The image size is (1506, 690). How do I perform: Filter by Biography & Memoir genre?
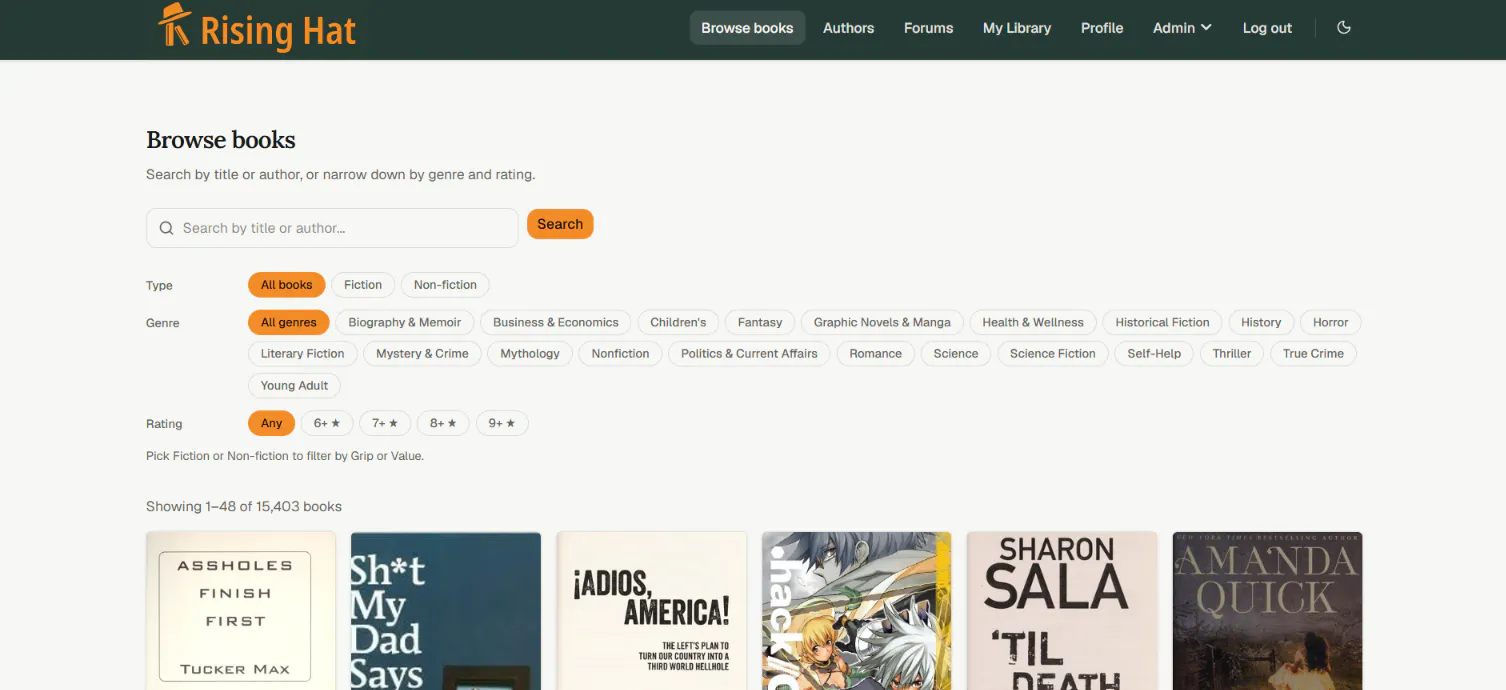click(x=405, y=322)
